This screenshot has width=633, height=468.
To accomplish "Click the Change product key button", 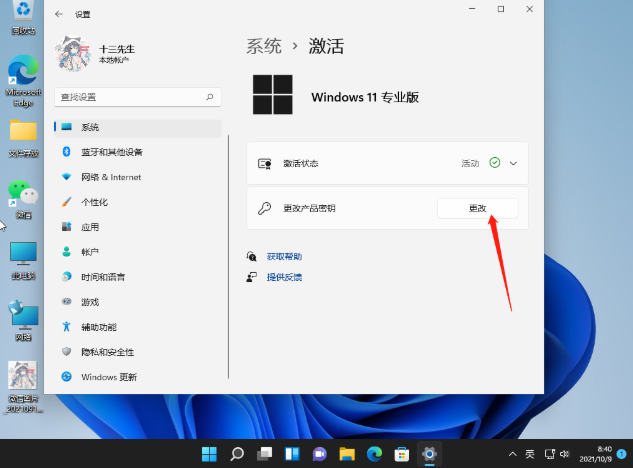I will (477, 208).
